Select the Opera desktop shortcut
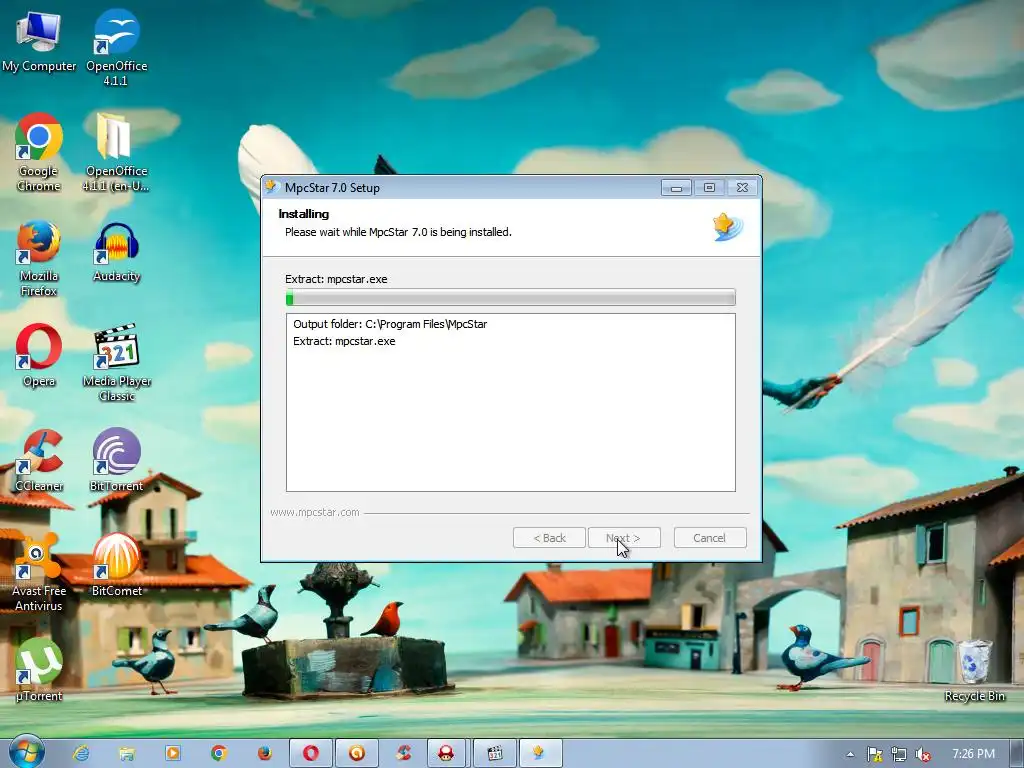The image size is (1024, 768). (39, 356)
